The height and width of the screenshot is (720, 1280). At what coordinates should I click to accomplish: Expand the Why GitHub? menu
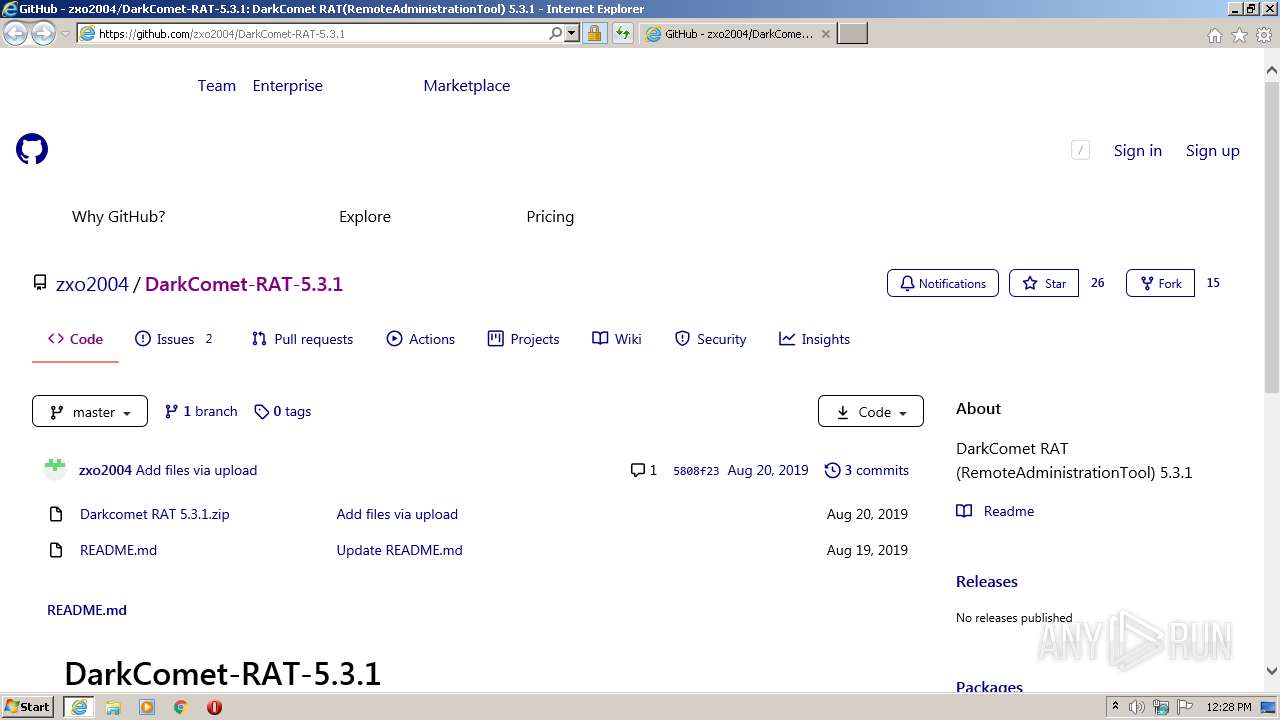[x=118, y=216]
